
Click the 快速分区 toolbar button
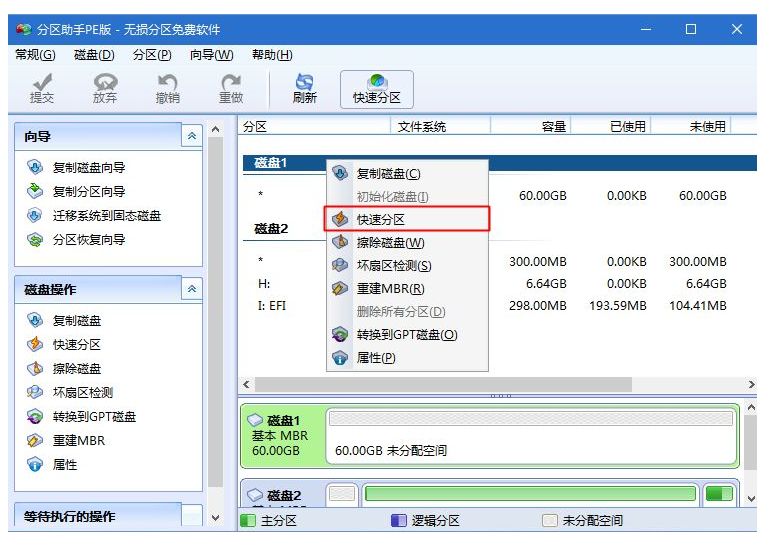pos(376,88)
